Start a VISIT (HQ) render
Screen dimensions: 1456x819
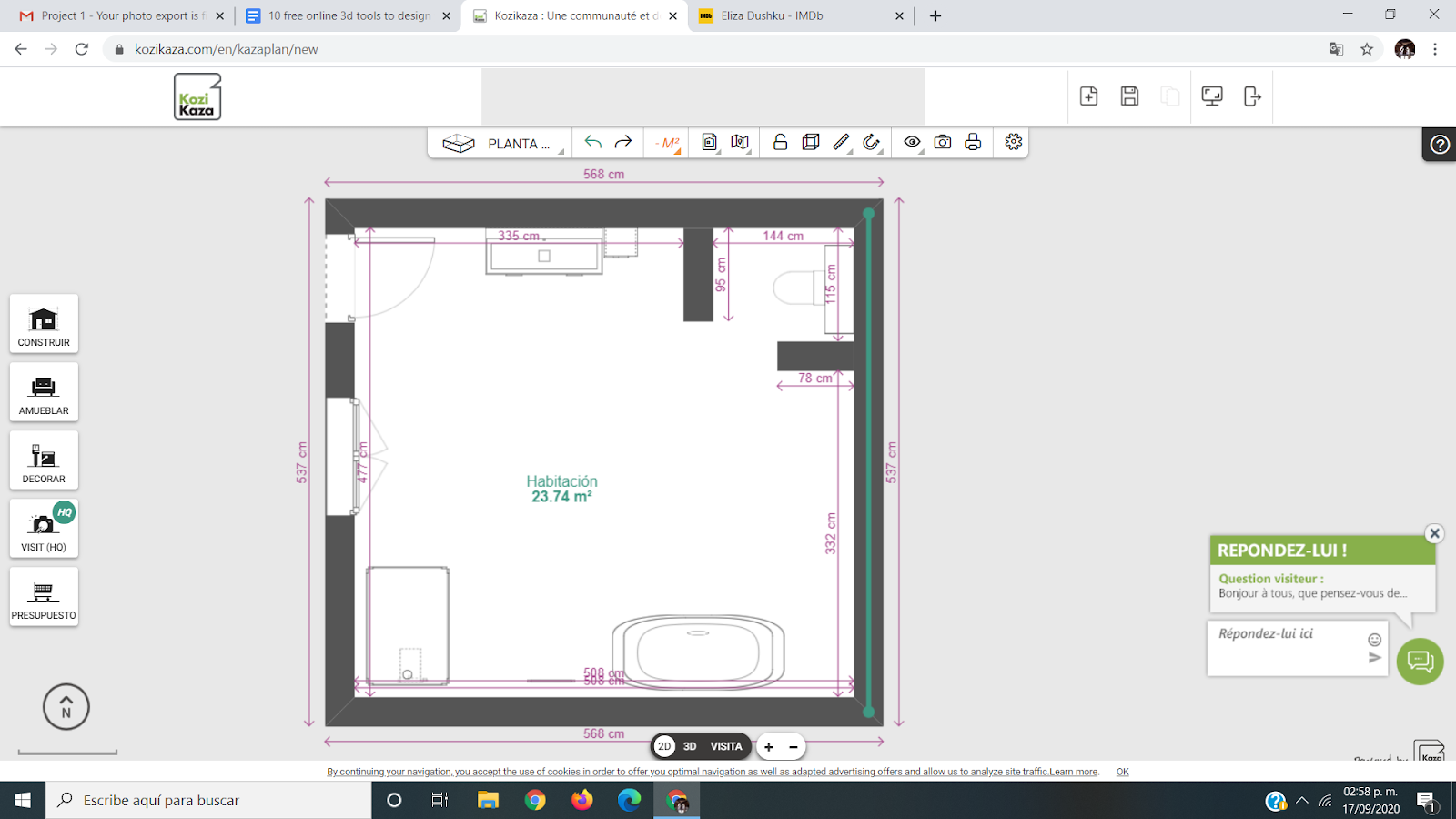pyautogui.click(x=44, y=528)
